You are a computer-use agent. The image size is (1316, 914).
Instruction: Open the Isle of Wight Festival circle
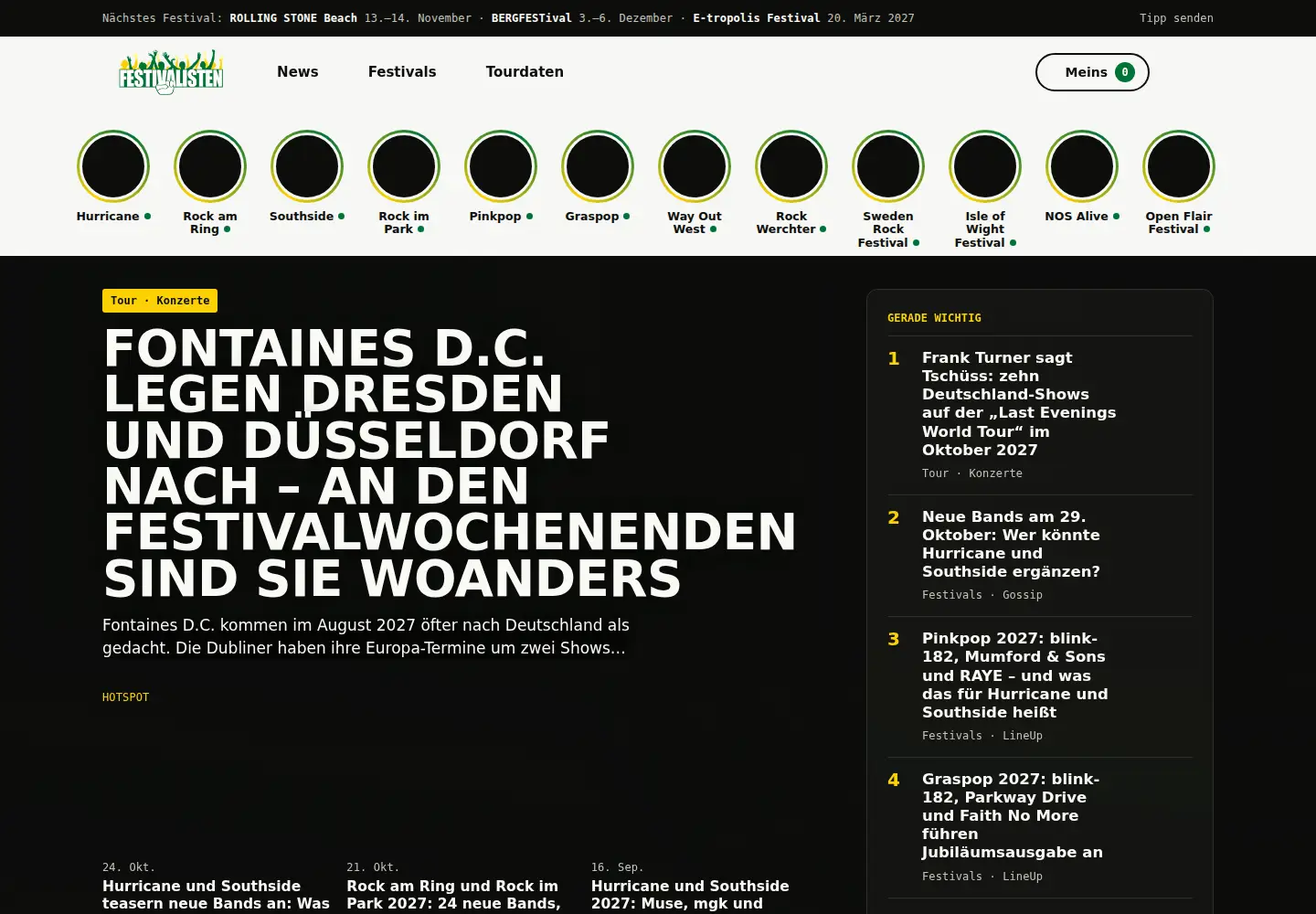(x=985, y=166)
